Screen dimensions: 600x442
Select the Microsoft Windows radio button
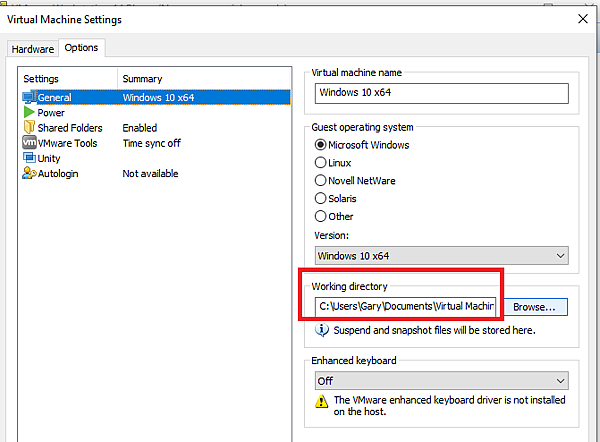pos(320,145)
